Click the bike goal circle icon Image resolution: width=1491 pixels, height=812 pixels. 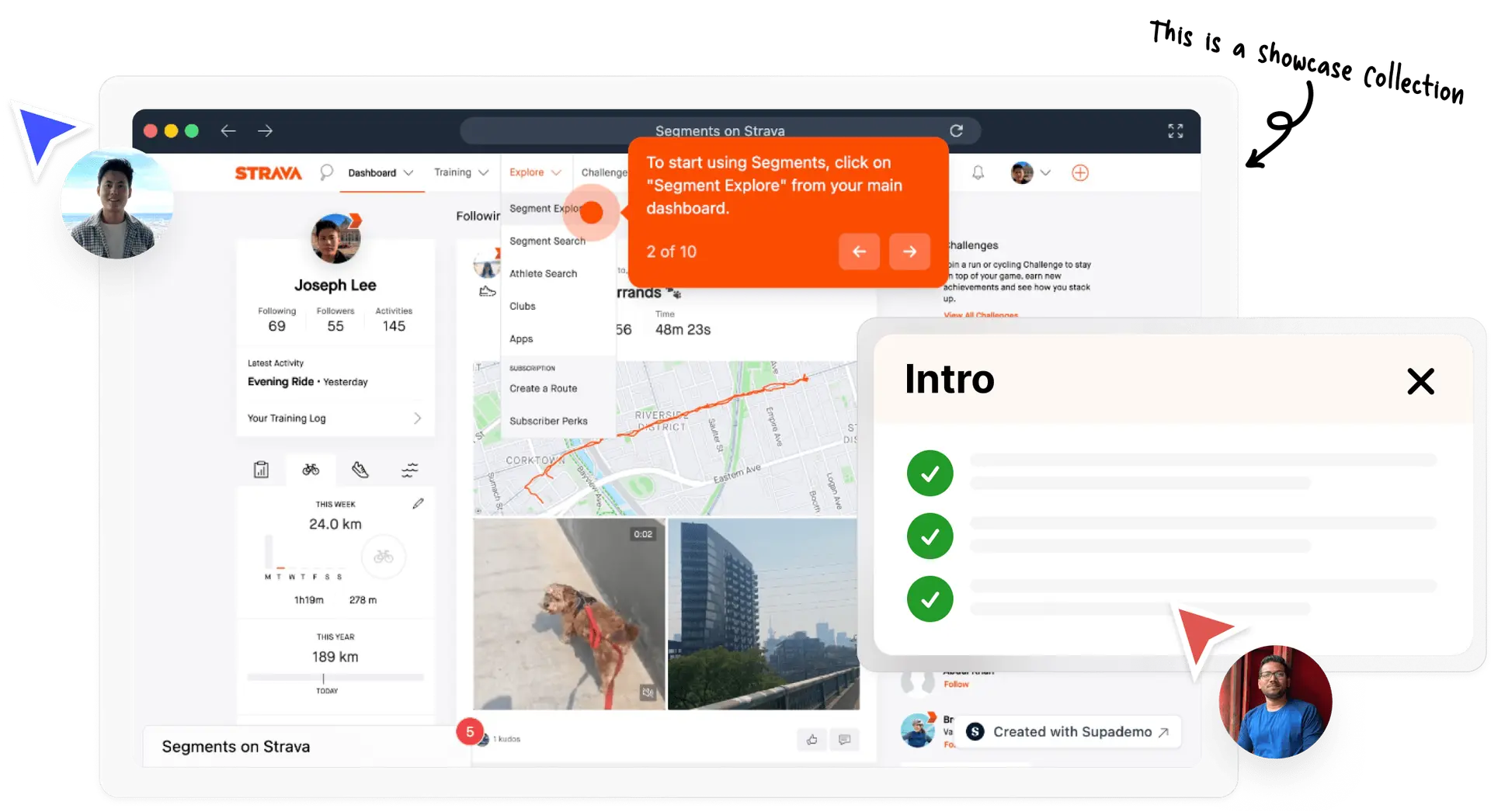(383, 557)
